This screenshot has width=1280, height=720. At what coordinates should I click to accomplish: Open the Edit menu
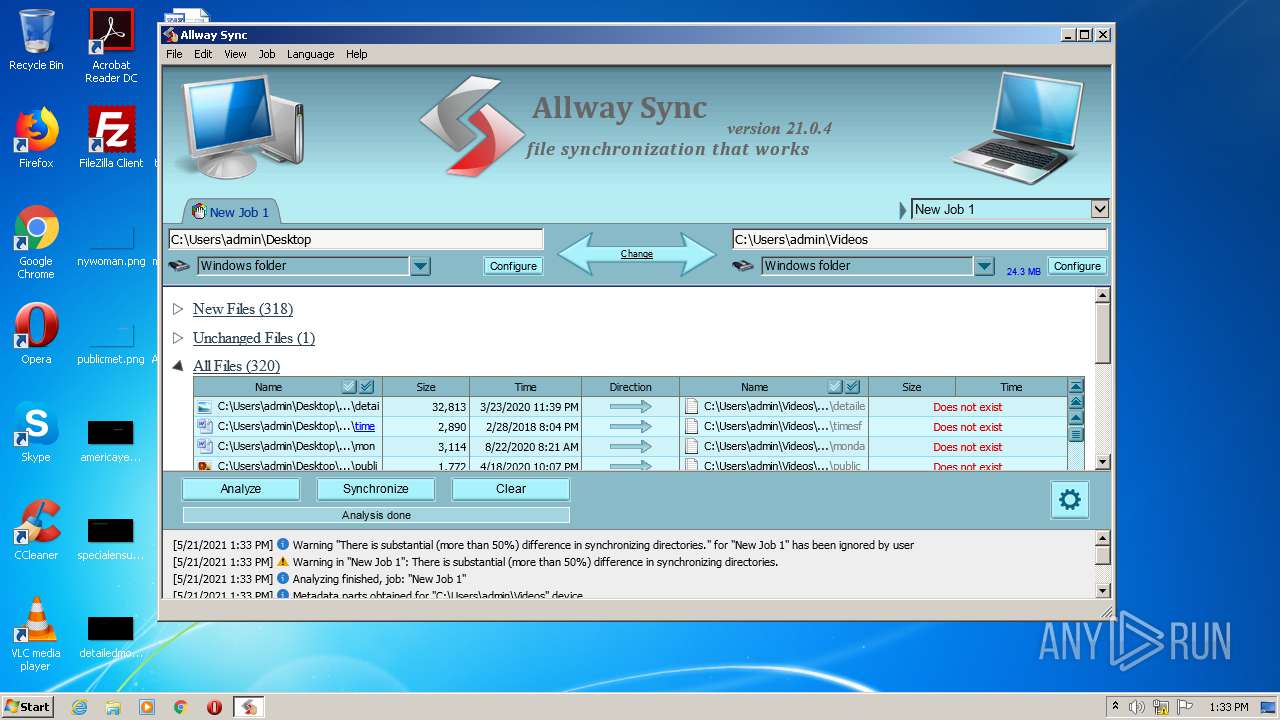click(x=203, y=54)
